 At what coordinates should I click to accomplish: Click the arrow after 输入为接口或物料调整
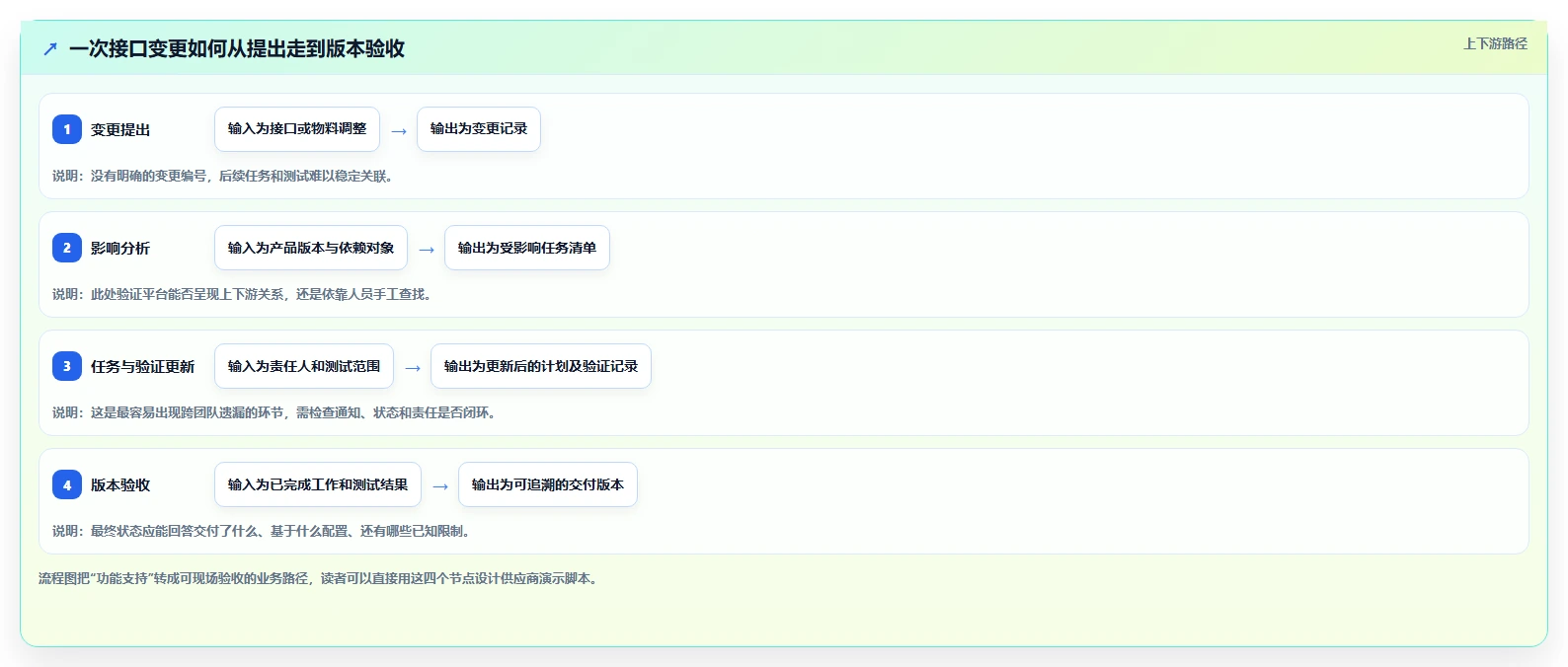pos(399,130)
